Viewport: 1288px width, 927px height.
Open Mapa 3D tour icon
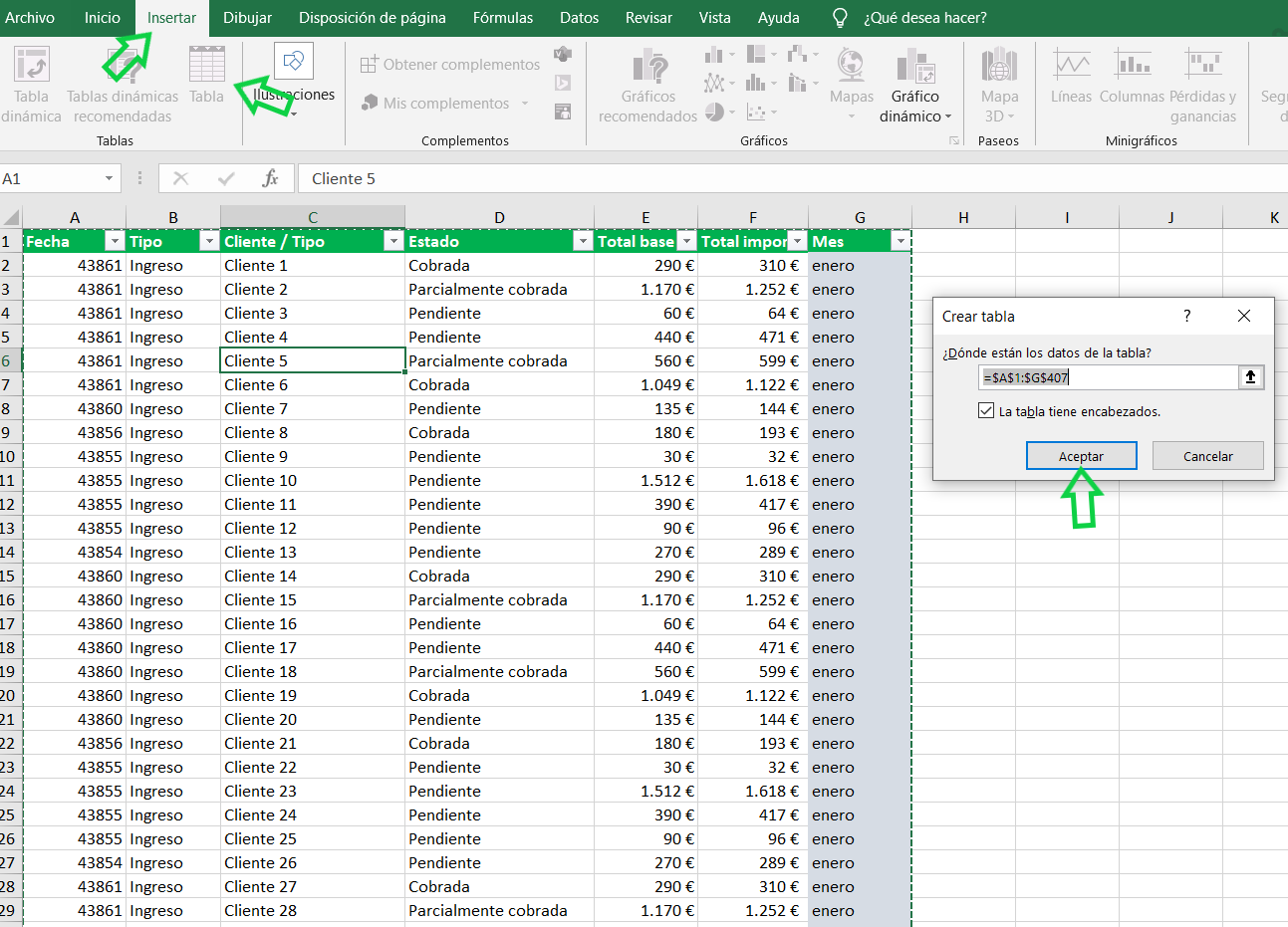tap(998, 66)
